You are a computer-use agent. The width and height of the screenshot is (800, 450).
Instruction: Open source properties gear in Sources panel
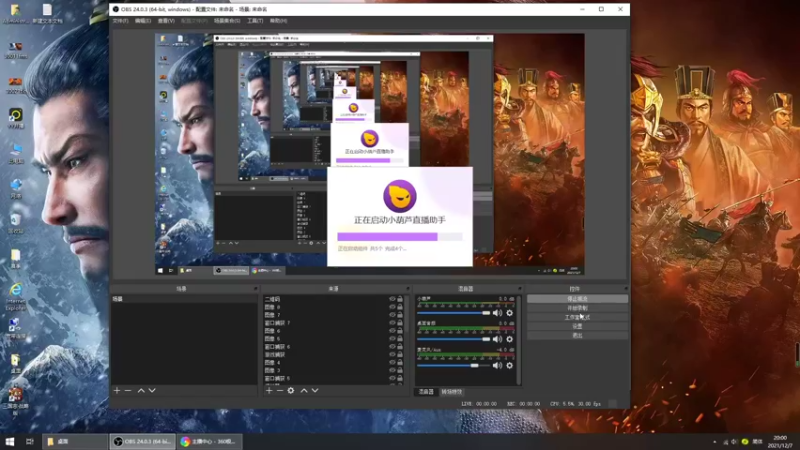pyautogui.click(x=291, y=390)
